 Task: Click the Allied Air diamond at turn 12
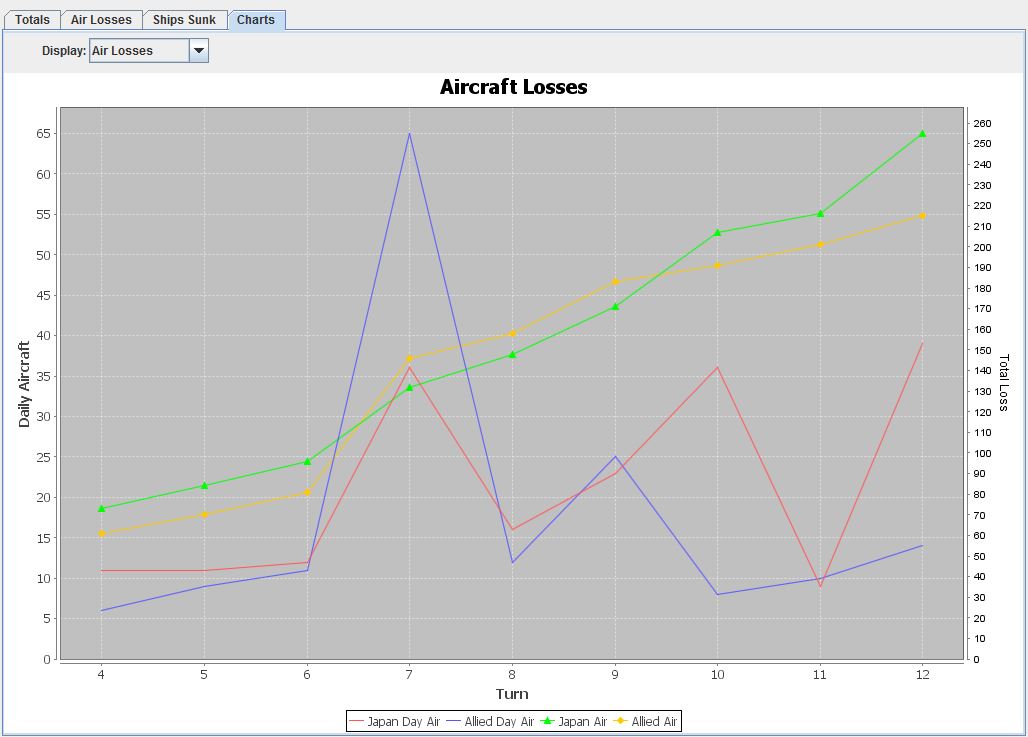pos(922,216)
